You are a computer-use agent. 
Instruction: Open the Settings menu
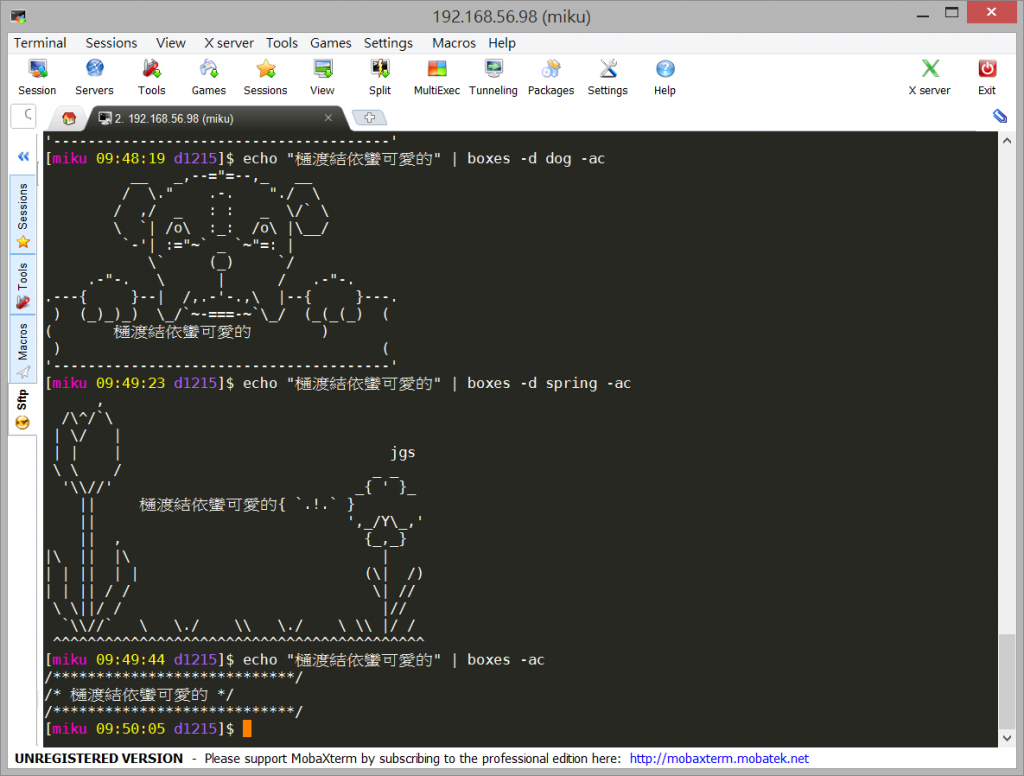pyautogui.click(x=388, y=43)
